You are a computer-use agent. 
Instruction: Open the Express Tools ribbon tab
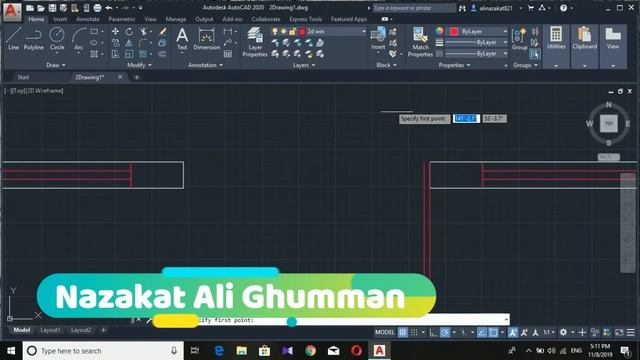point(305,19)
